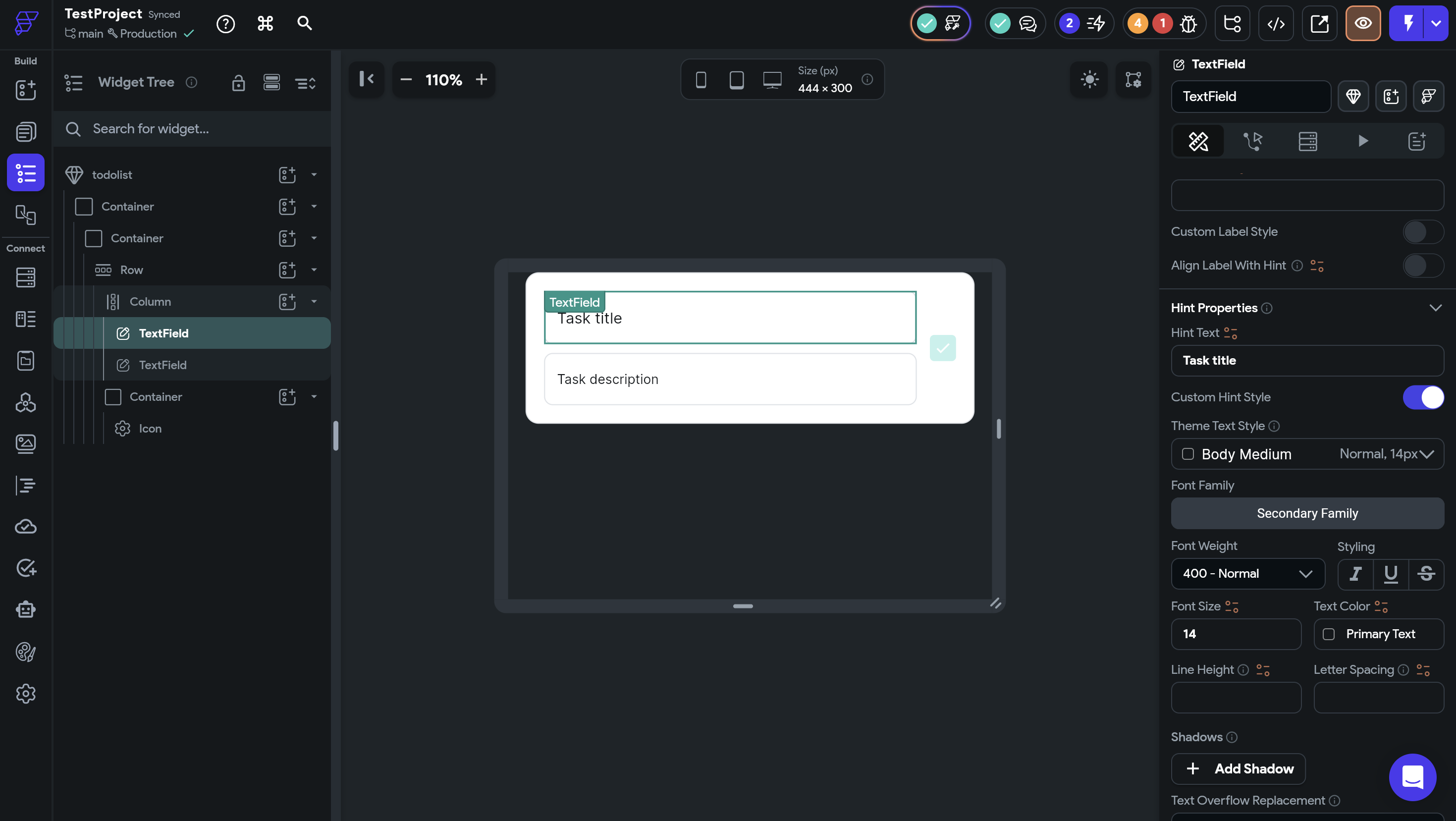Screen dimensions: 1456x821
Task: Open the theme settings palette icon in sidebar
Action: [x=25, y=652]
